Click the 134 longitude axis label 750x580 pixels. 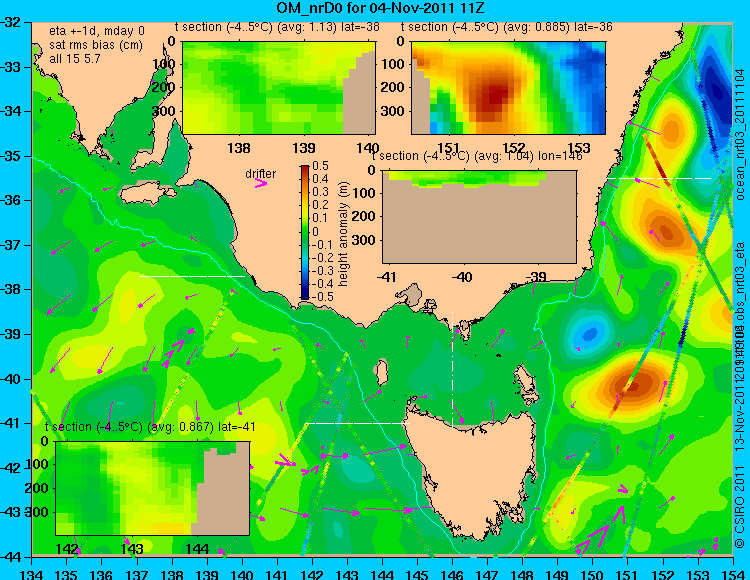tap(32, 574)
